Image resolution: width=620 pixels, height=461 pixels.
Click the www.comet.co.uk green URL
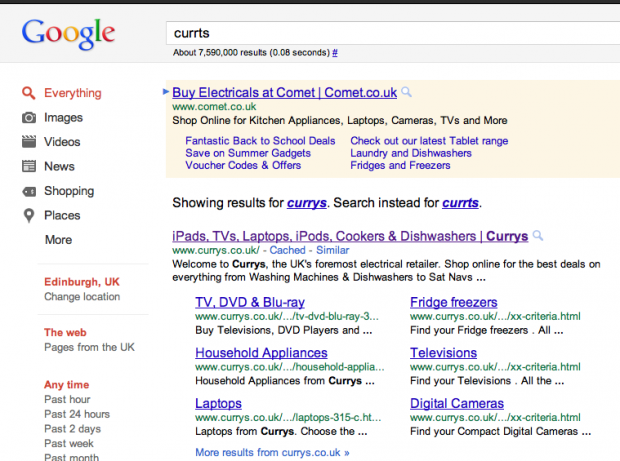pyautogui.click(x=214, y=106)
